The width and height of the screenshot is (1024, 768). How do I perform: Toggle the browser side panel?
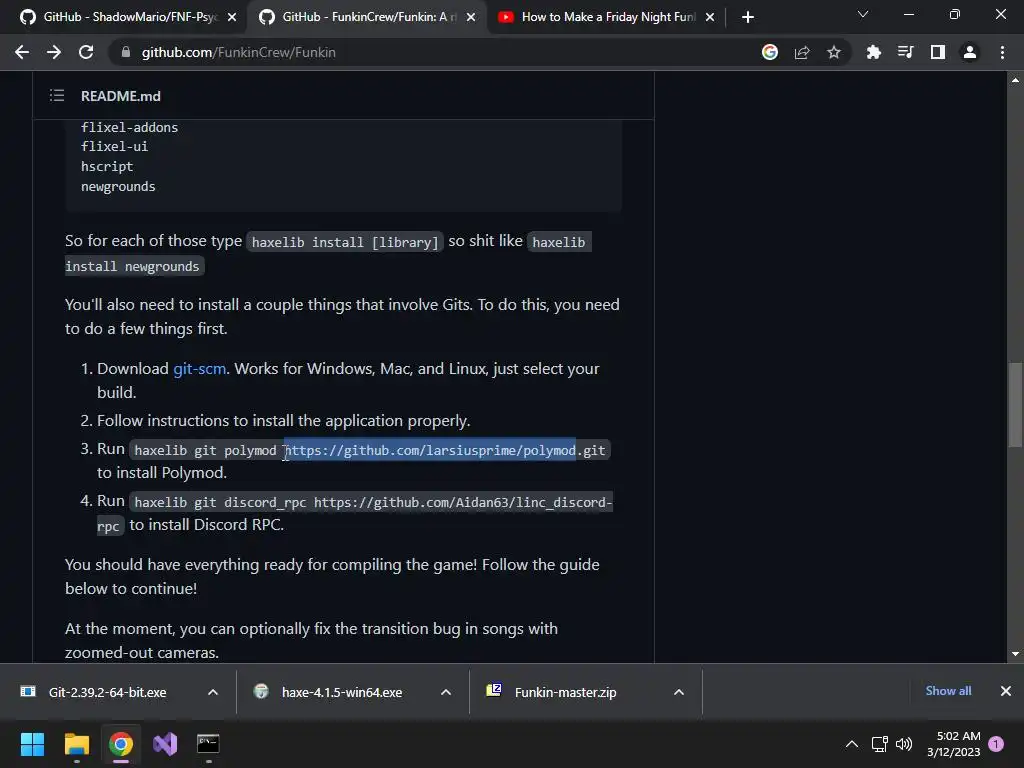(937, 52)
